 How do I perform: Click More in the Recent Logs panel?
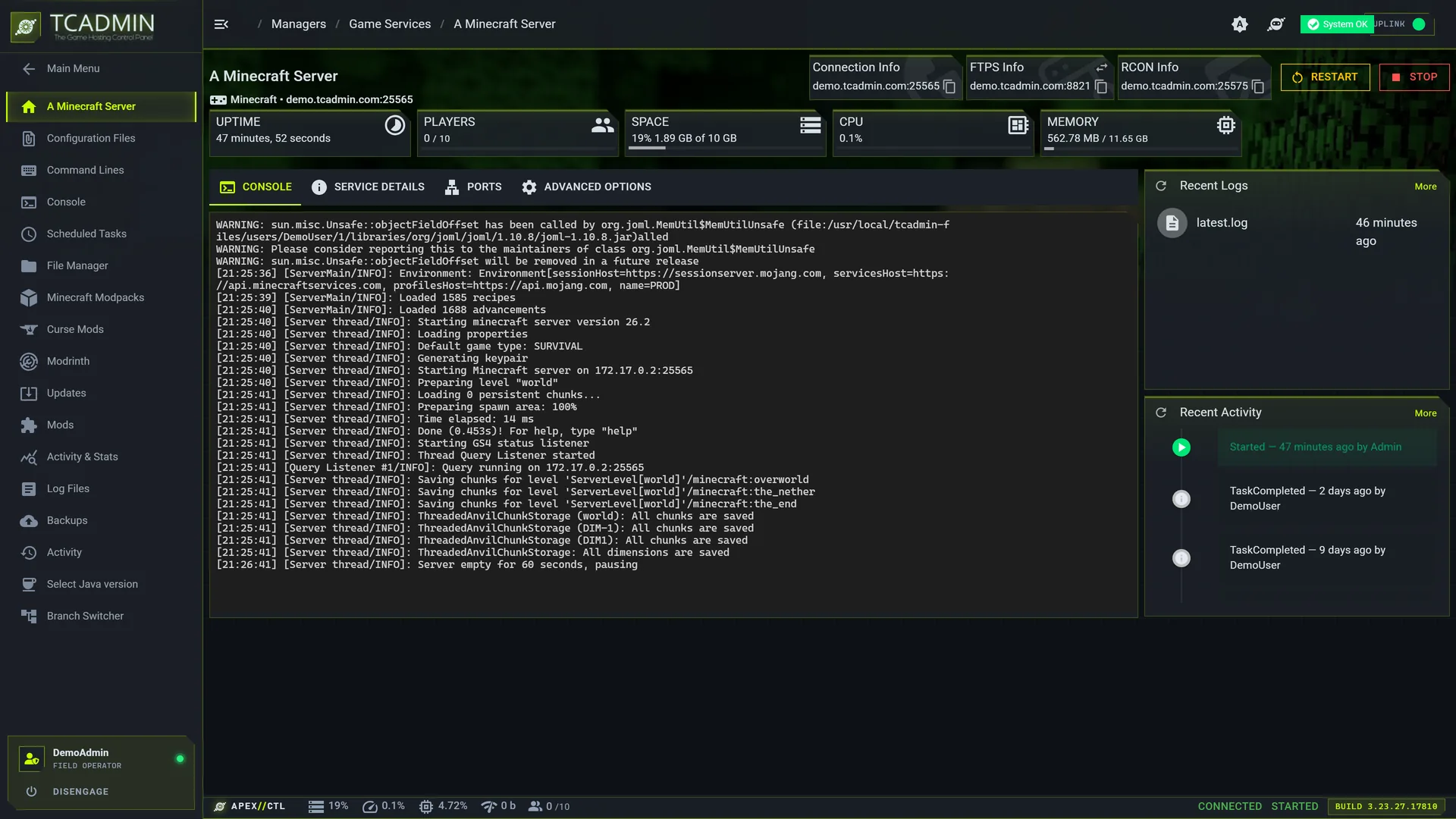click(1426, 187)
